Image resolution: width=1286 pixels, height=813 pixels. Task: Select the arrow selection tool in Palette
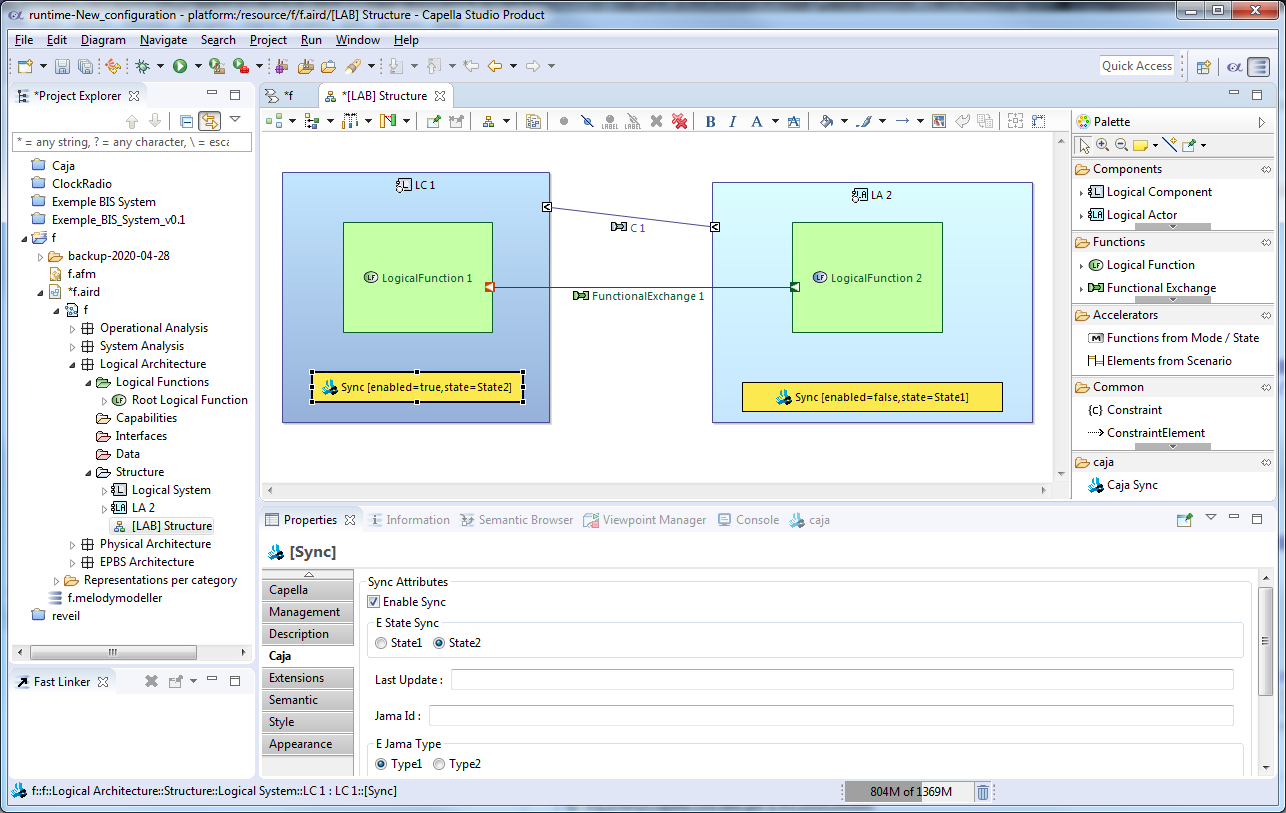[x=1084, y=145]
